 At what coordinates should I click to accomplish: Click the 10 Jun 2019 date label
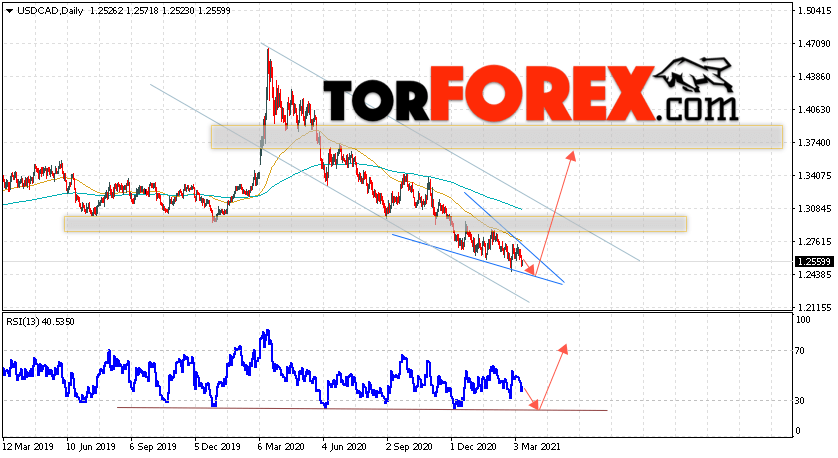[89, 447]
